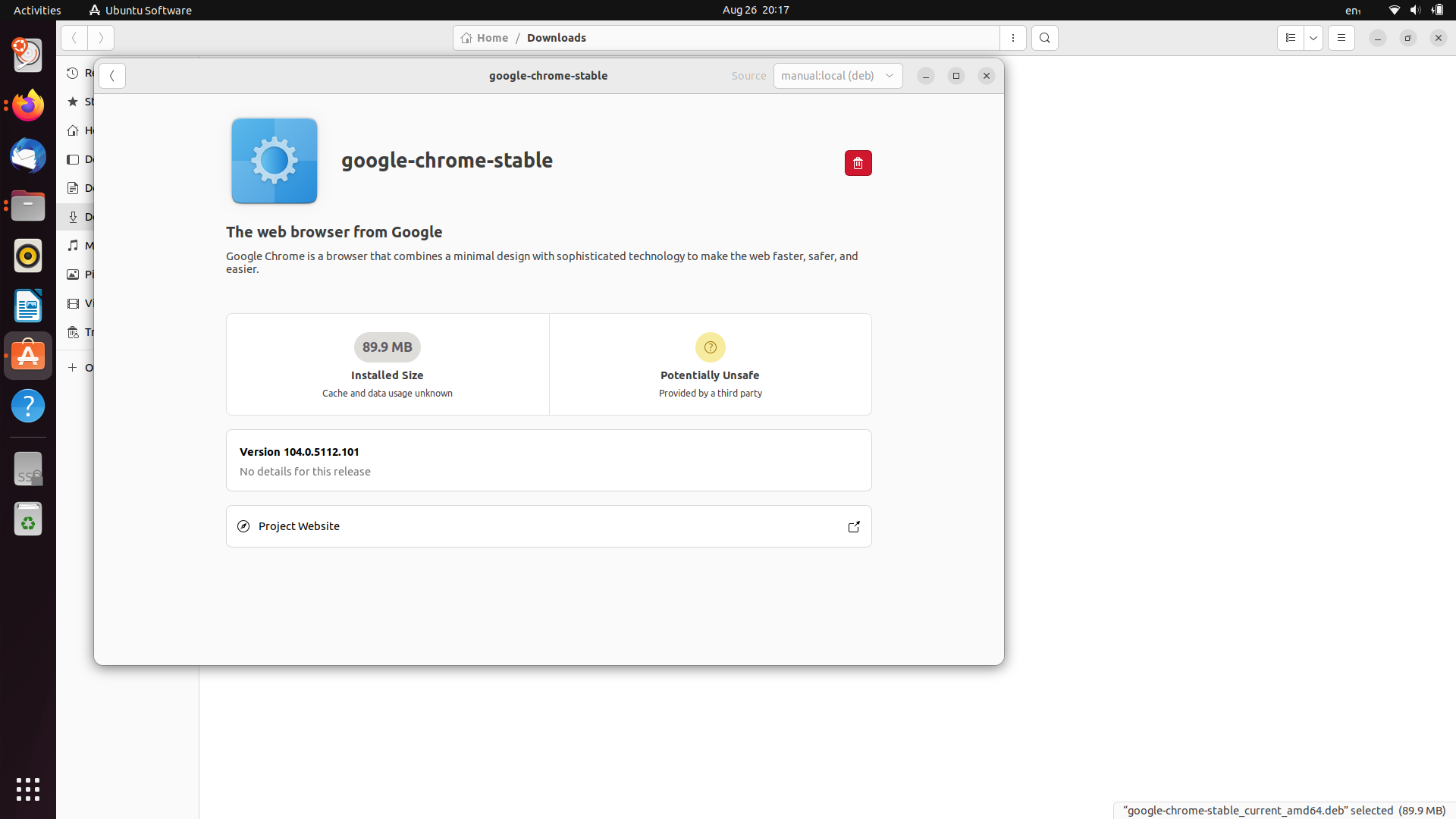Open the Files app from the dock
Image resolution: width=1456 pixels, height=819 pixels.
[x=28, y=206]
